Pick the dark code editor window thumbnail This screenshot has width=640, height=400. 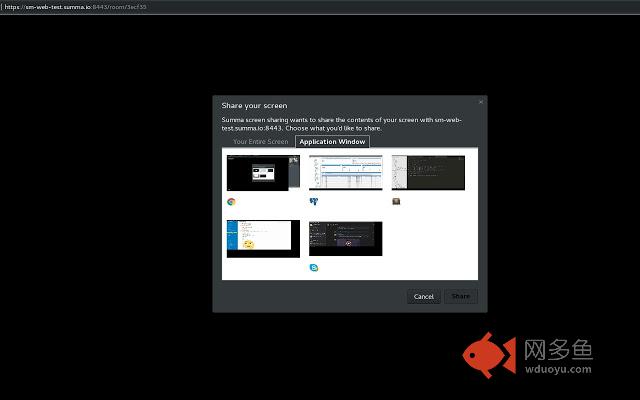click(x=428, y=173)
